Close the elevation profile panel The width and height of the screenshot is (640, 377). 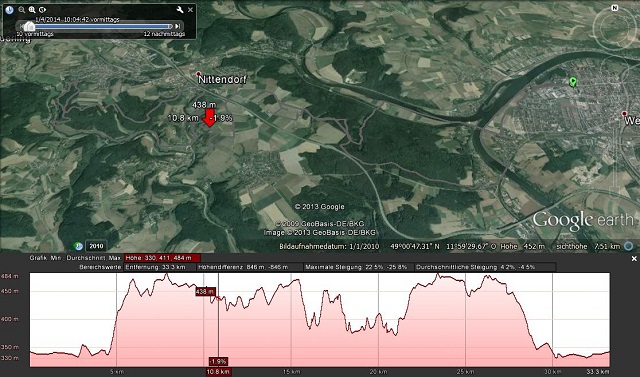point(634,259)
